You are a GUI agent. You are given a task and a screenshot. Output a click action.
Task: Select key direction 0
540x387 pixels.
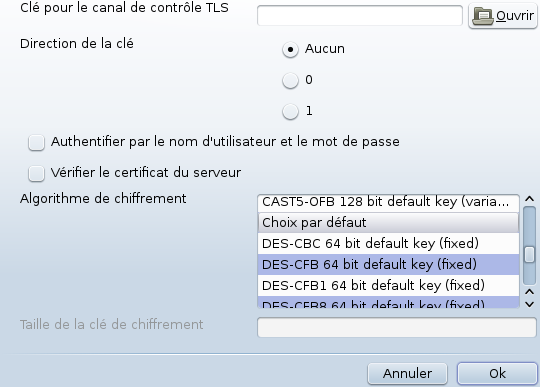click(290, 81)
